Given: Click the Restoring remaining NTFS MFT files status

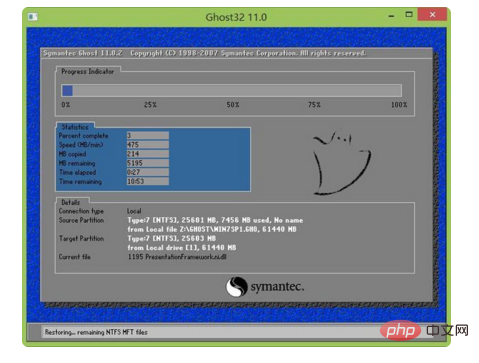Looking at the screenshot, I should pos(96,332).
